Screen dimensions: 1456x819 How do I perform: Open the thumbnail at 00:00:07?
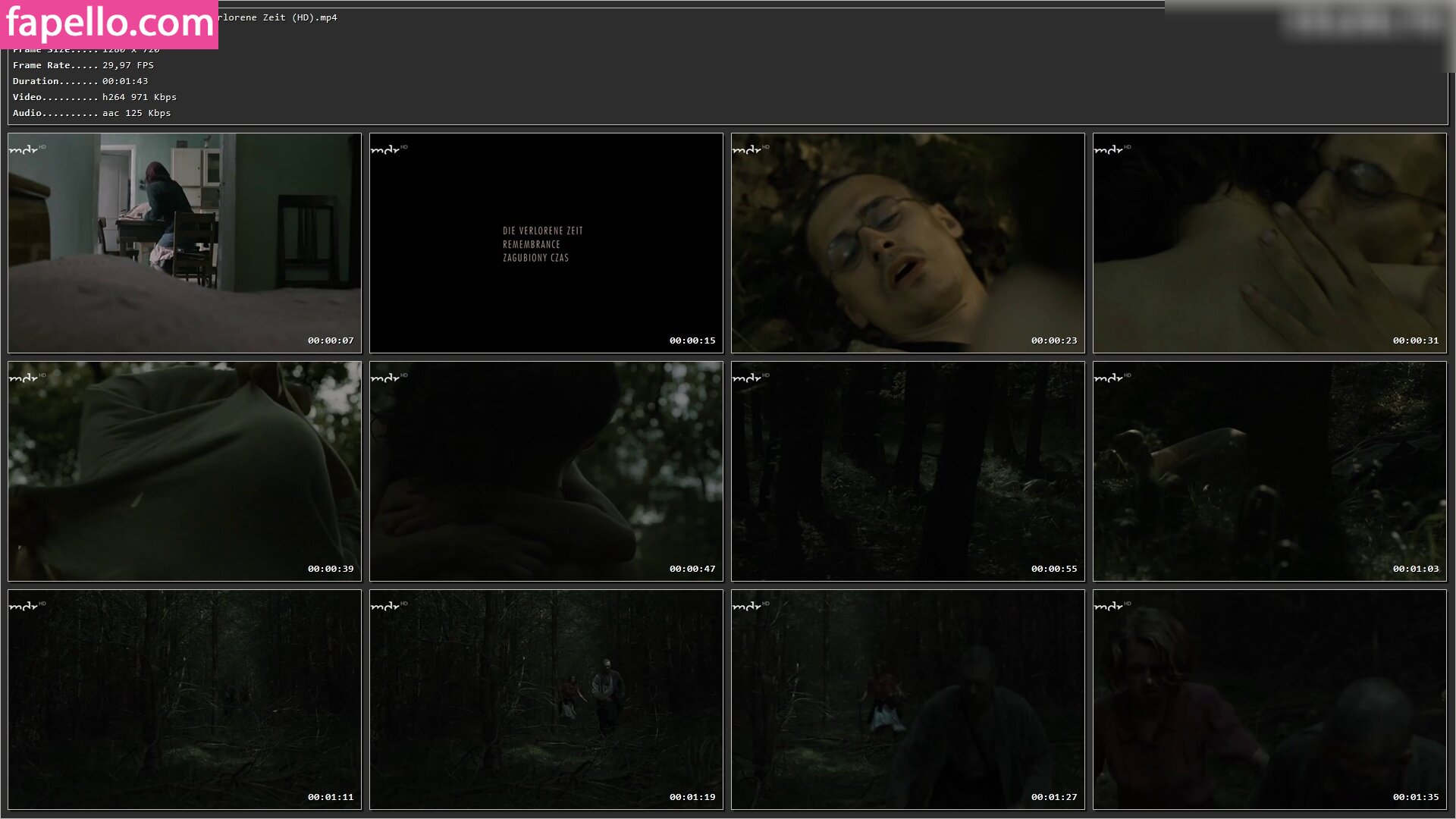(184, 243)
